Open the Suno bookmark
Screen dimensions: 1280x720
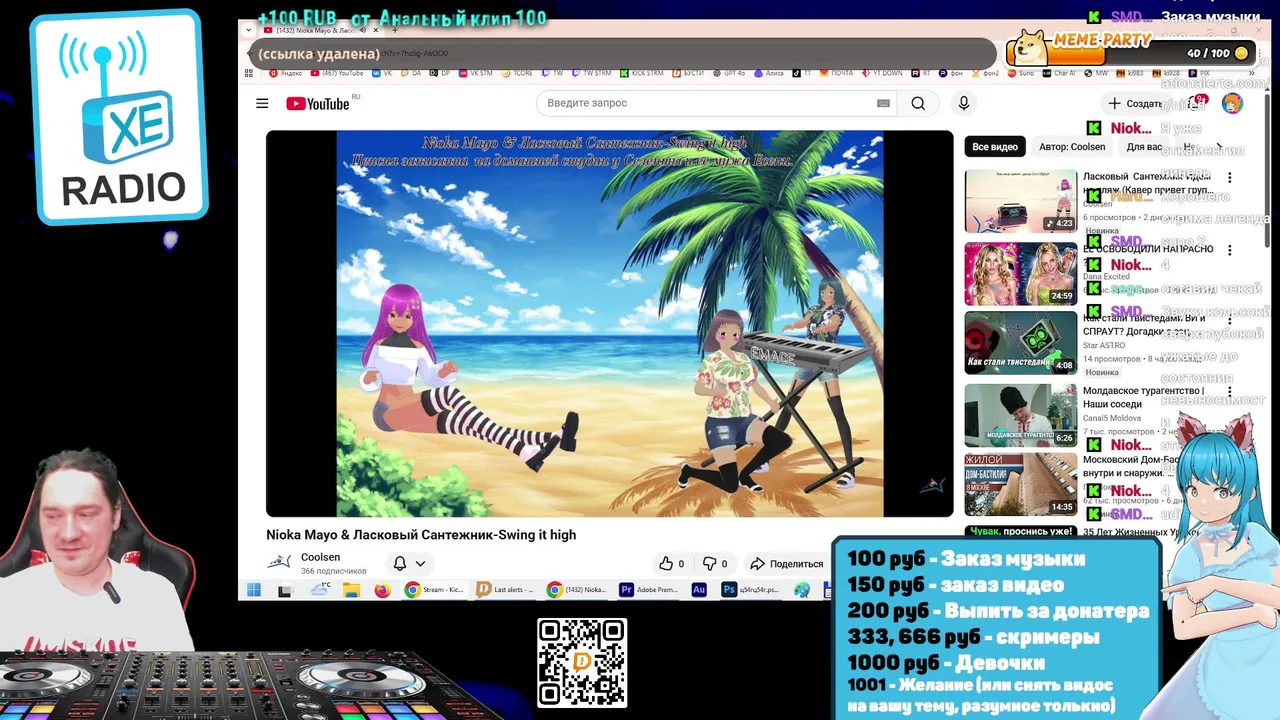(1021, 73)
